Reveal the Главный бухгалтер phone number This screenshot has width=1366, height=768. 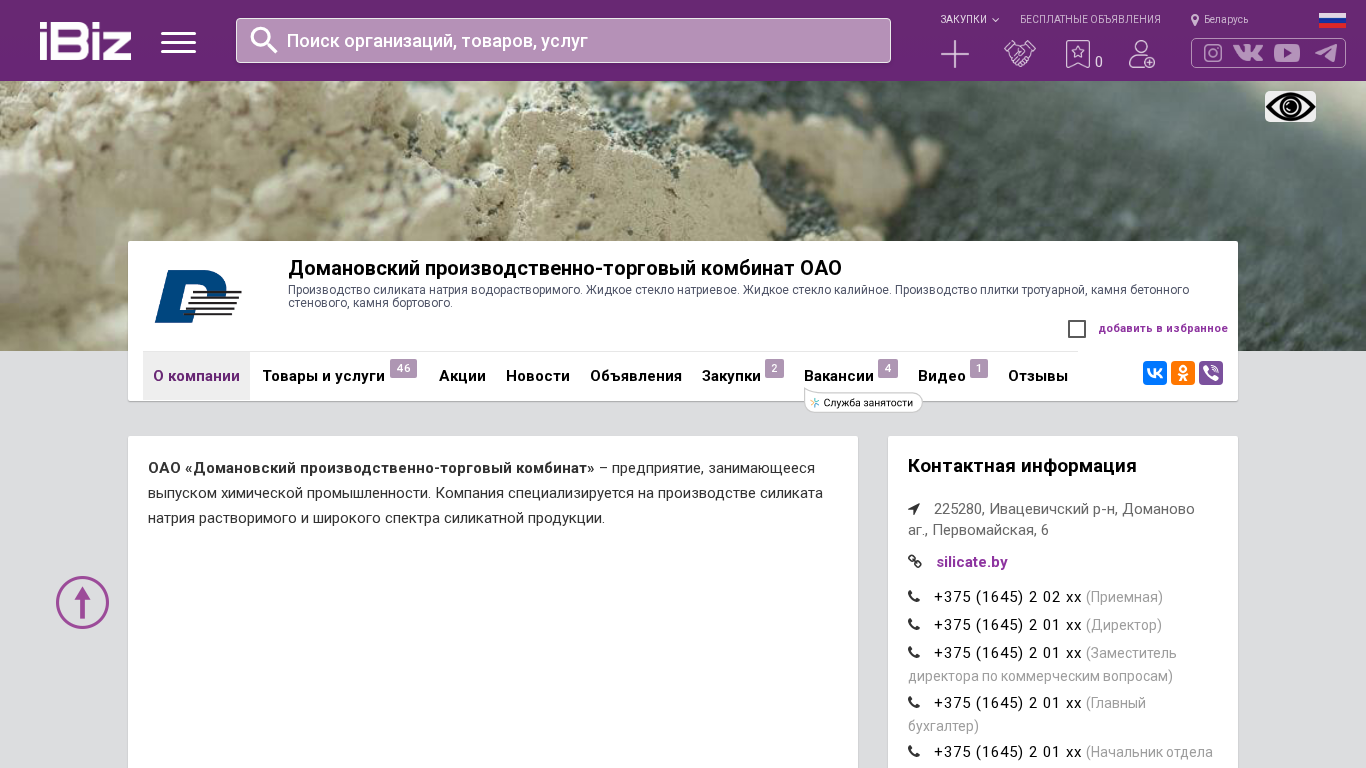(1008, 703)
